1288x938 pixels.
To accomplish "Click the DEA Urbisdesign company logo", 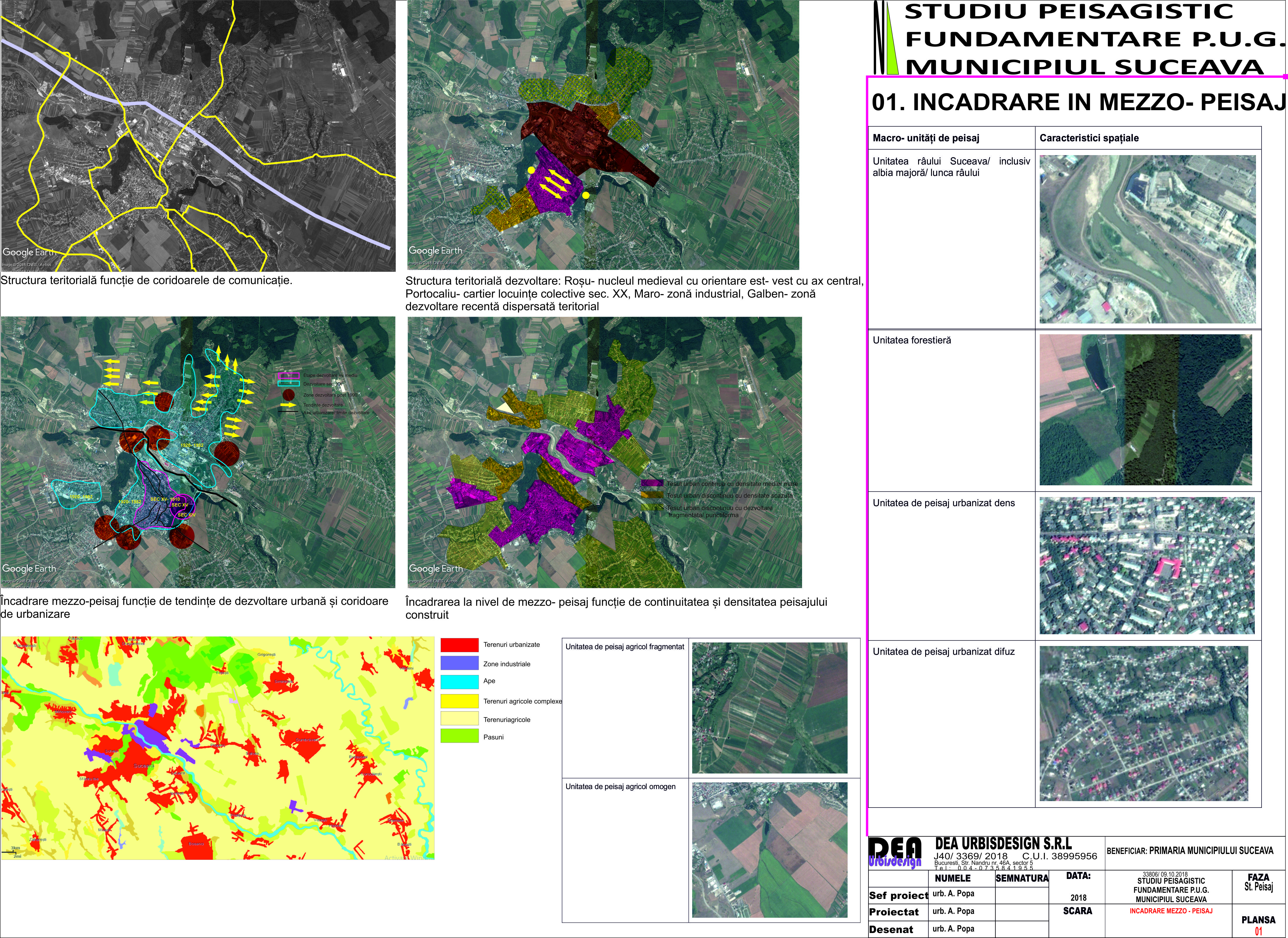I will 895,853.
